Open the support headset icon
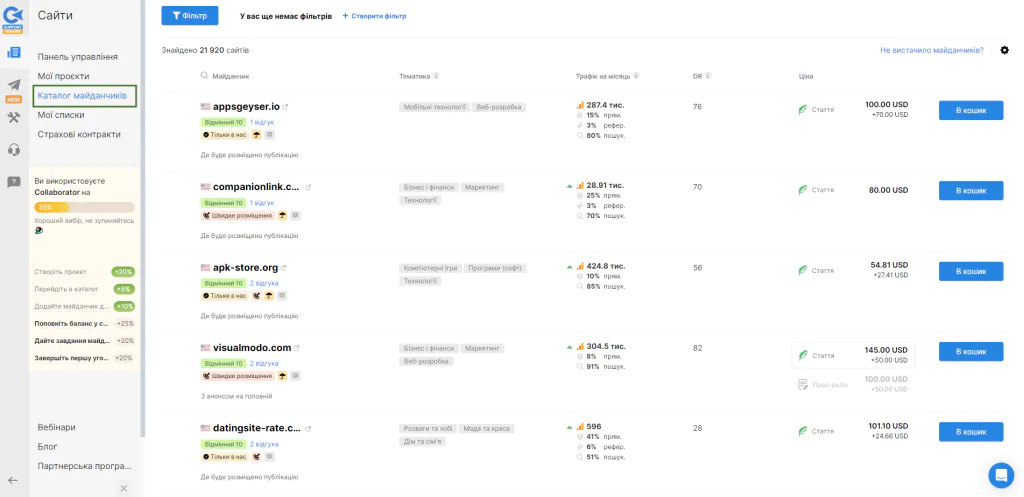The height and width of the screenshot is (497, 1024). click(14, 150)
